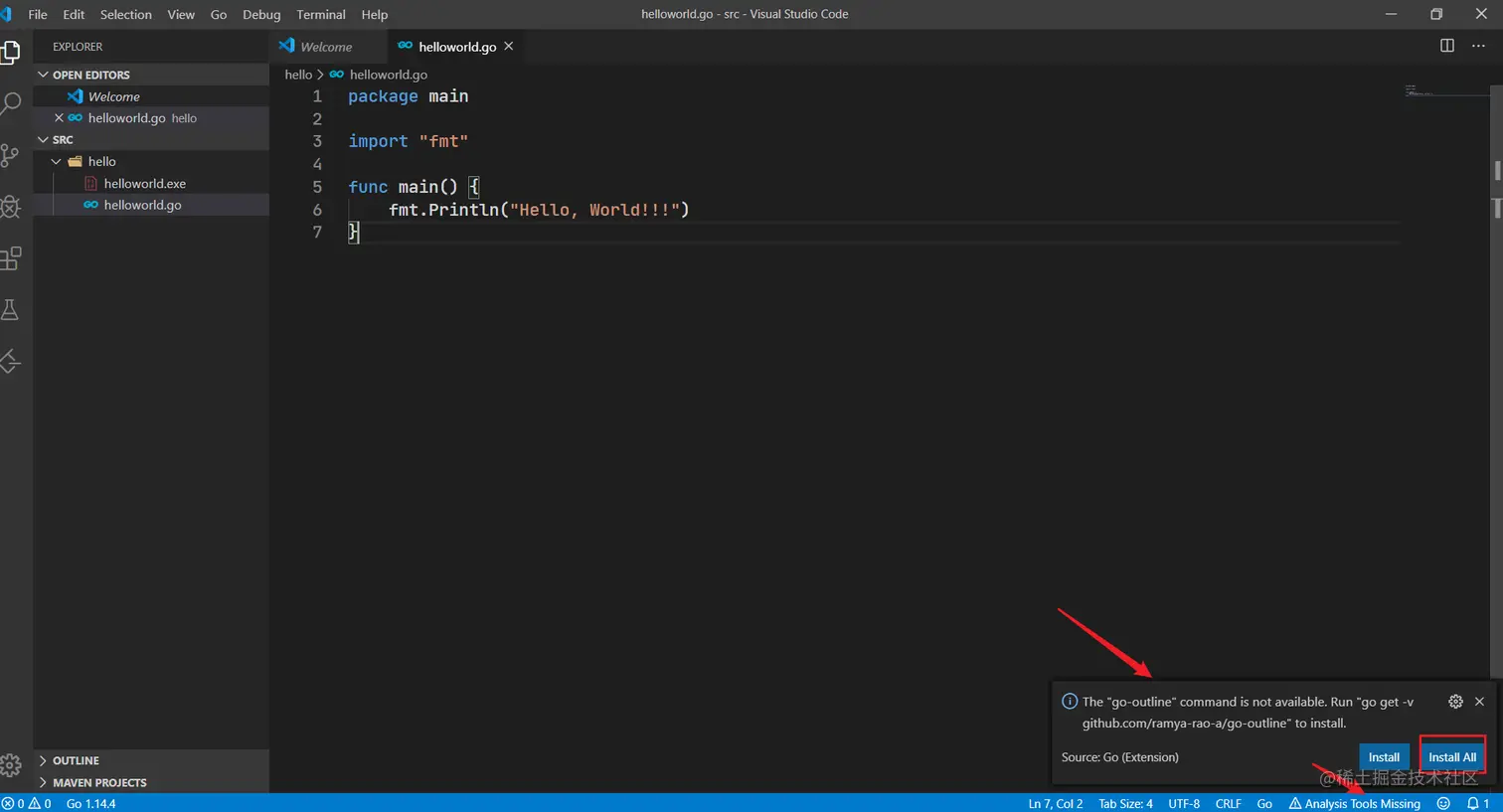Dismiss the go-outline notification
Viewport: 1503px width, 812px height.
point(1479,702)
